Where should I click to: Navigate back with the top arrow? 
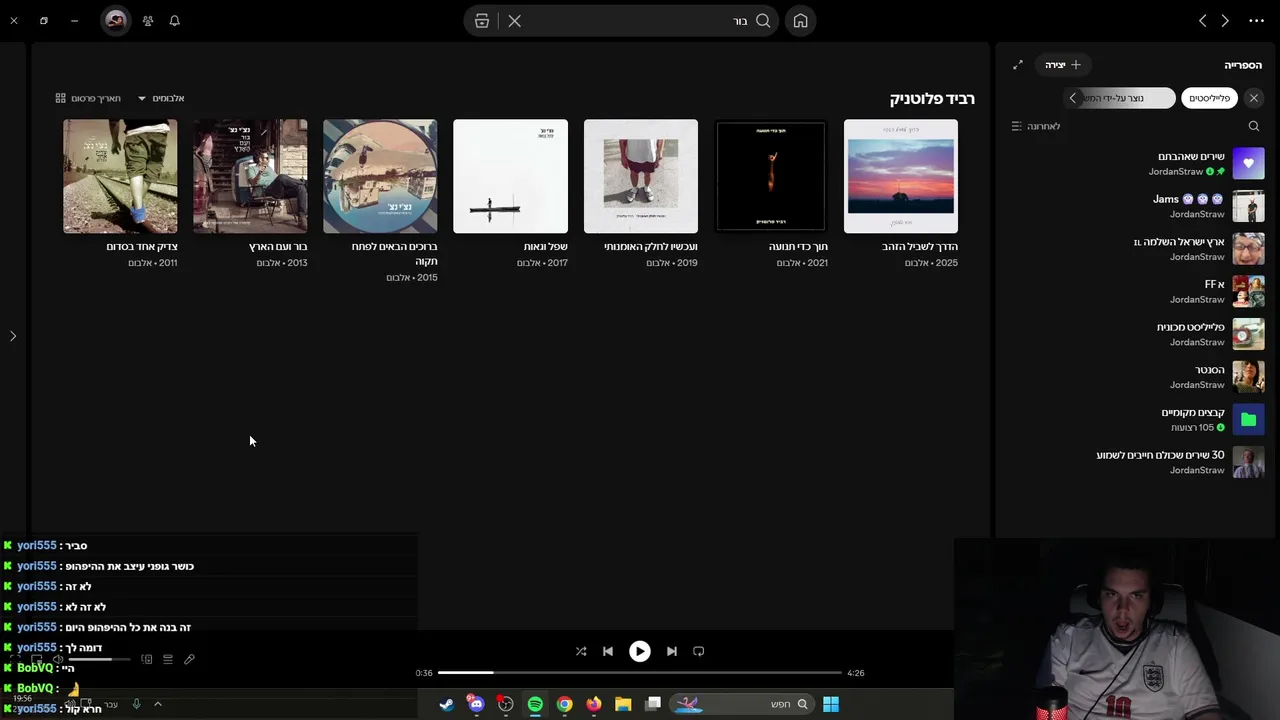tap(1225, 21)
